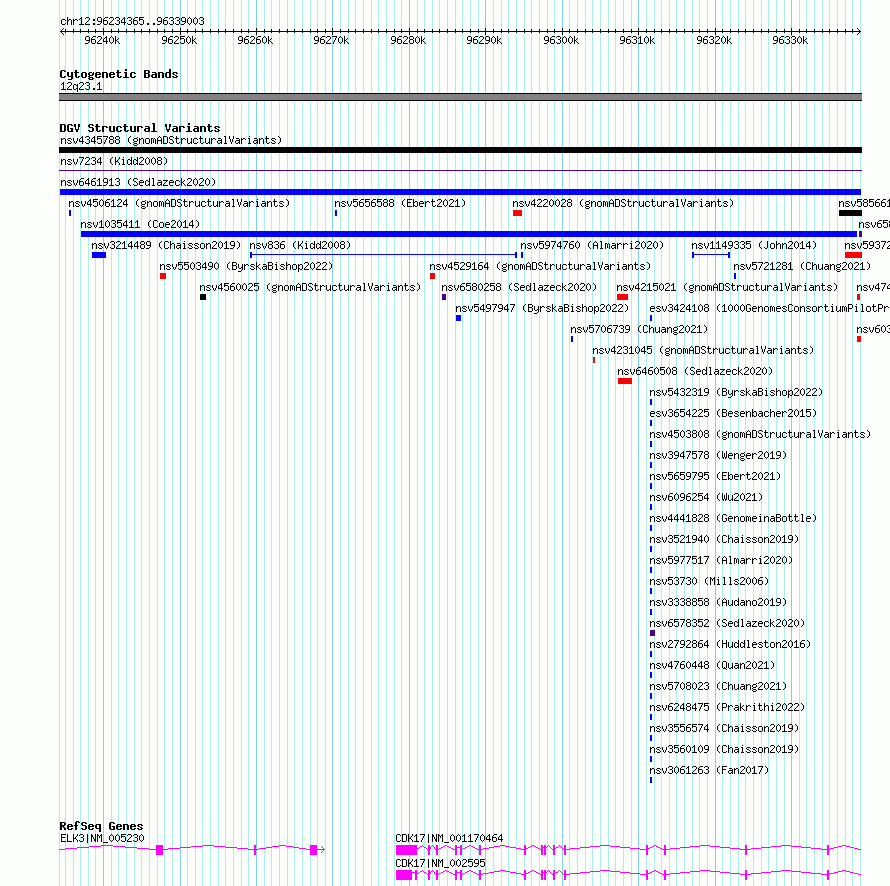Screen dimensions: 890x886
Task: Open nsv3560109 (Chaisson2019) entry
Action: tap(724, 749)
